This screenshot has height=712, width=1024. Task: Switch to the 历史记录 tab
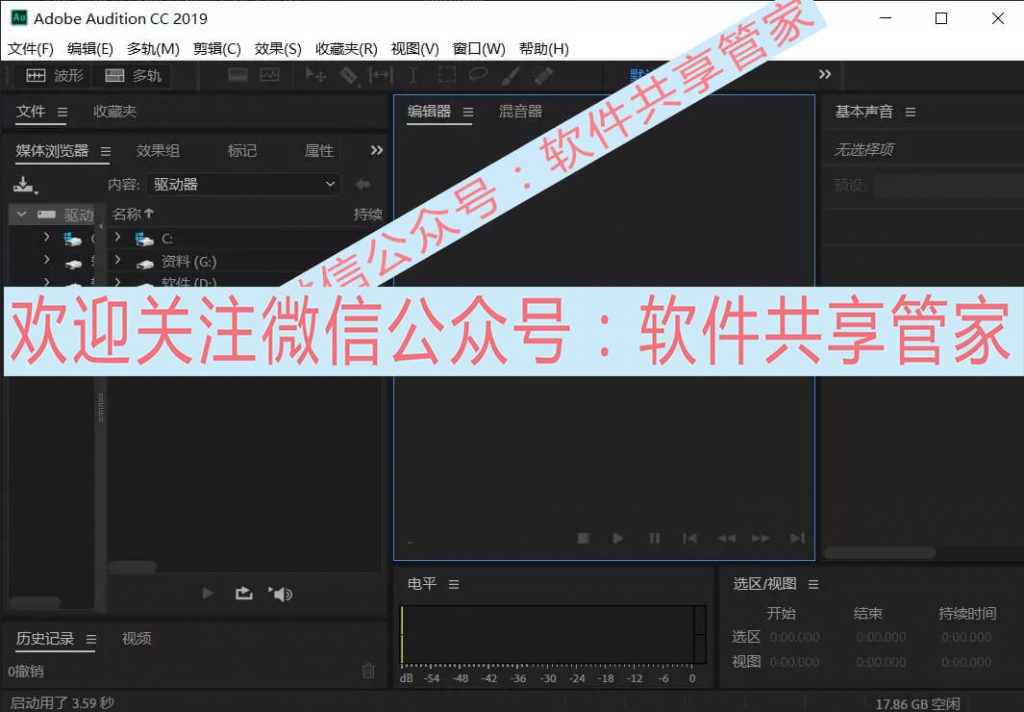[x=45, y=638]
